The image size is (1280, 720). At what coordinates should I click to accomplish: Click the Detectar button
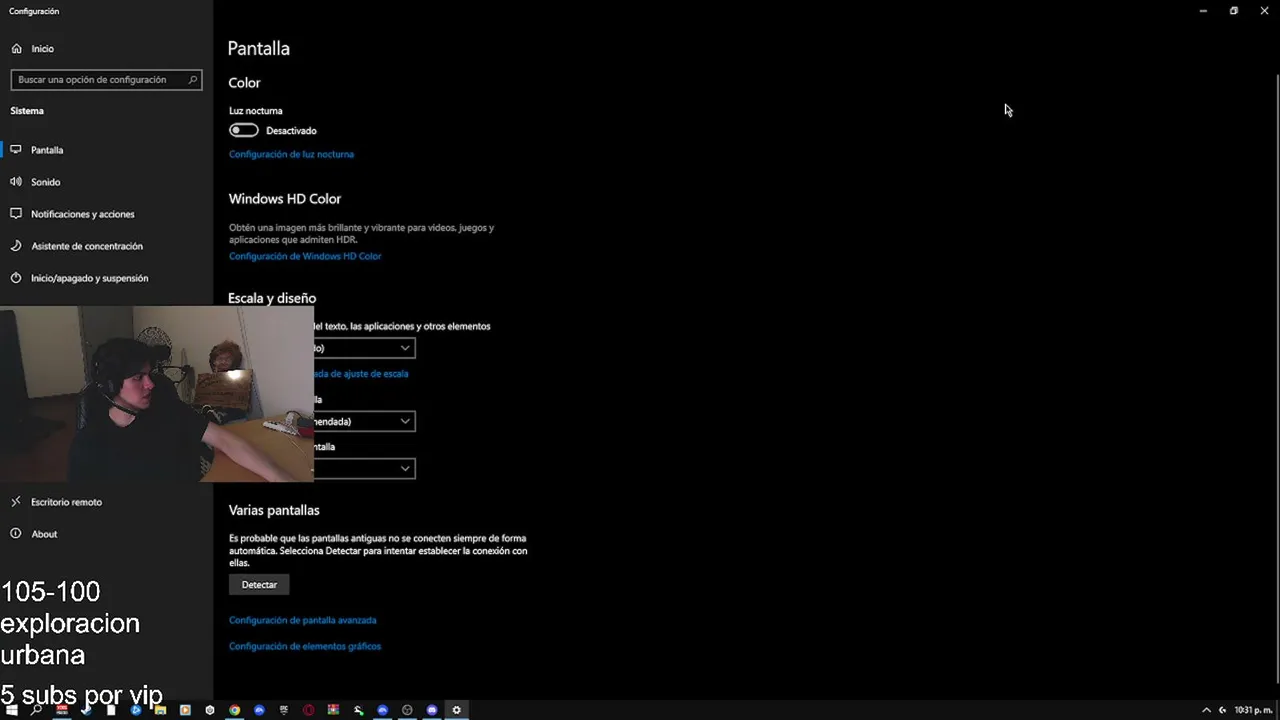[x=259, y=585]
